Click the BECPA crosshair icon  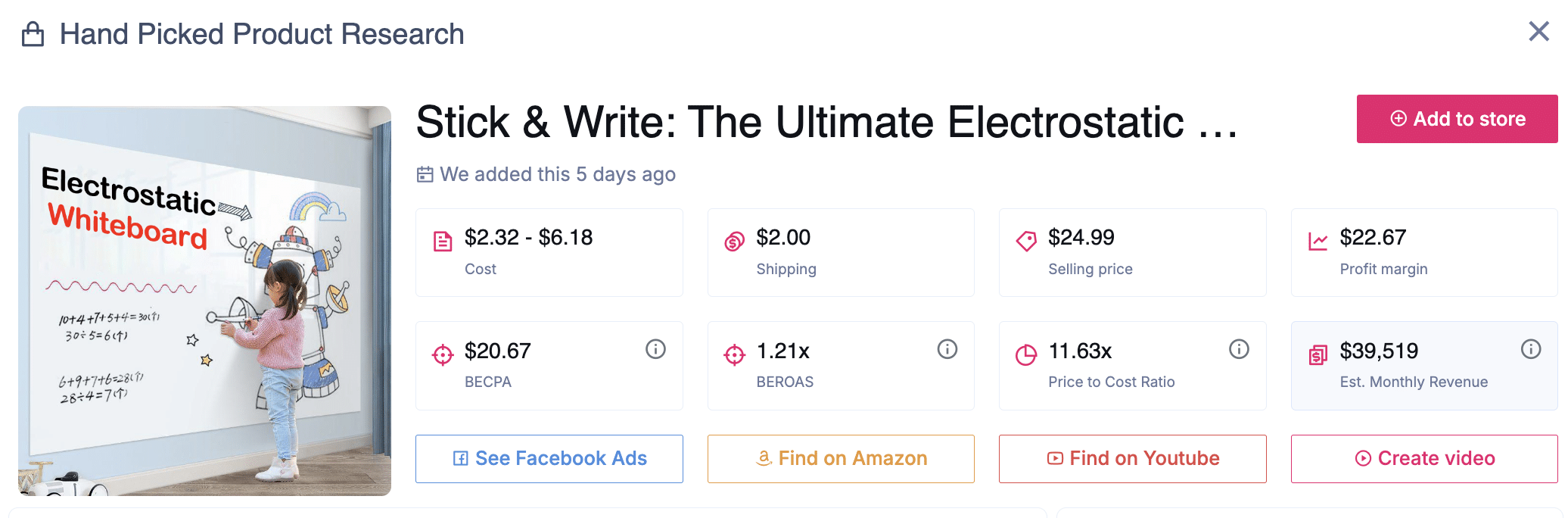pos(443,354)
